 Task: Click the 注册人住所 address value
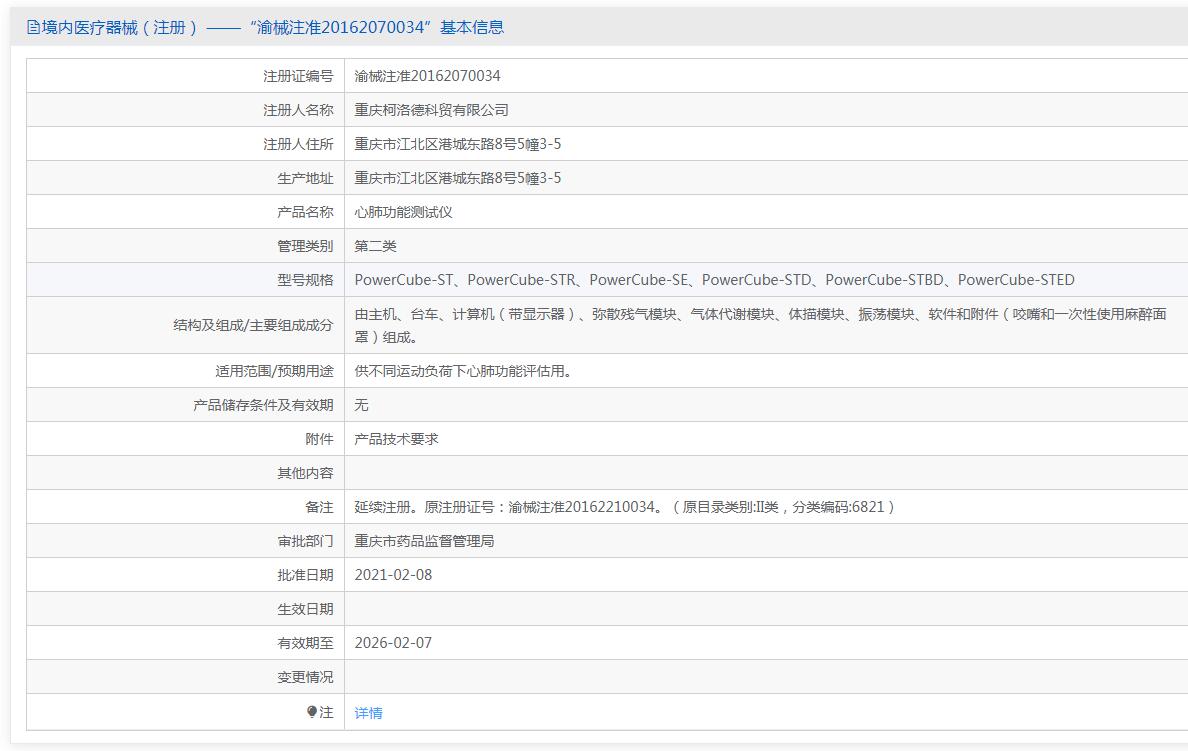tap(458, 144)
